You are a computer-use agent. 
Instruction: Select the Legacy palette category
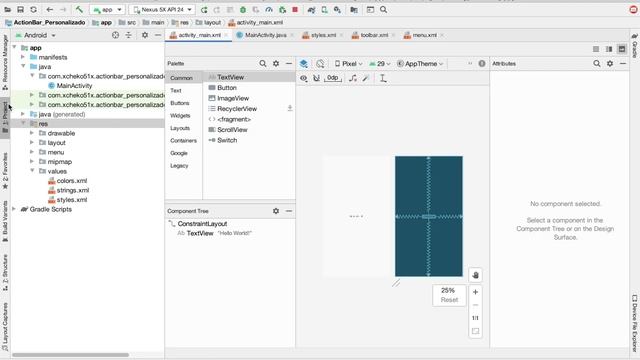click(x=179, y=166)
